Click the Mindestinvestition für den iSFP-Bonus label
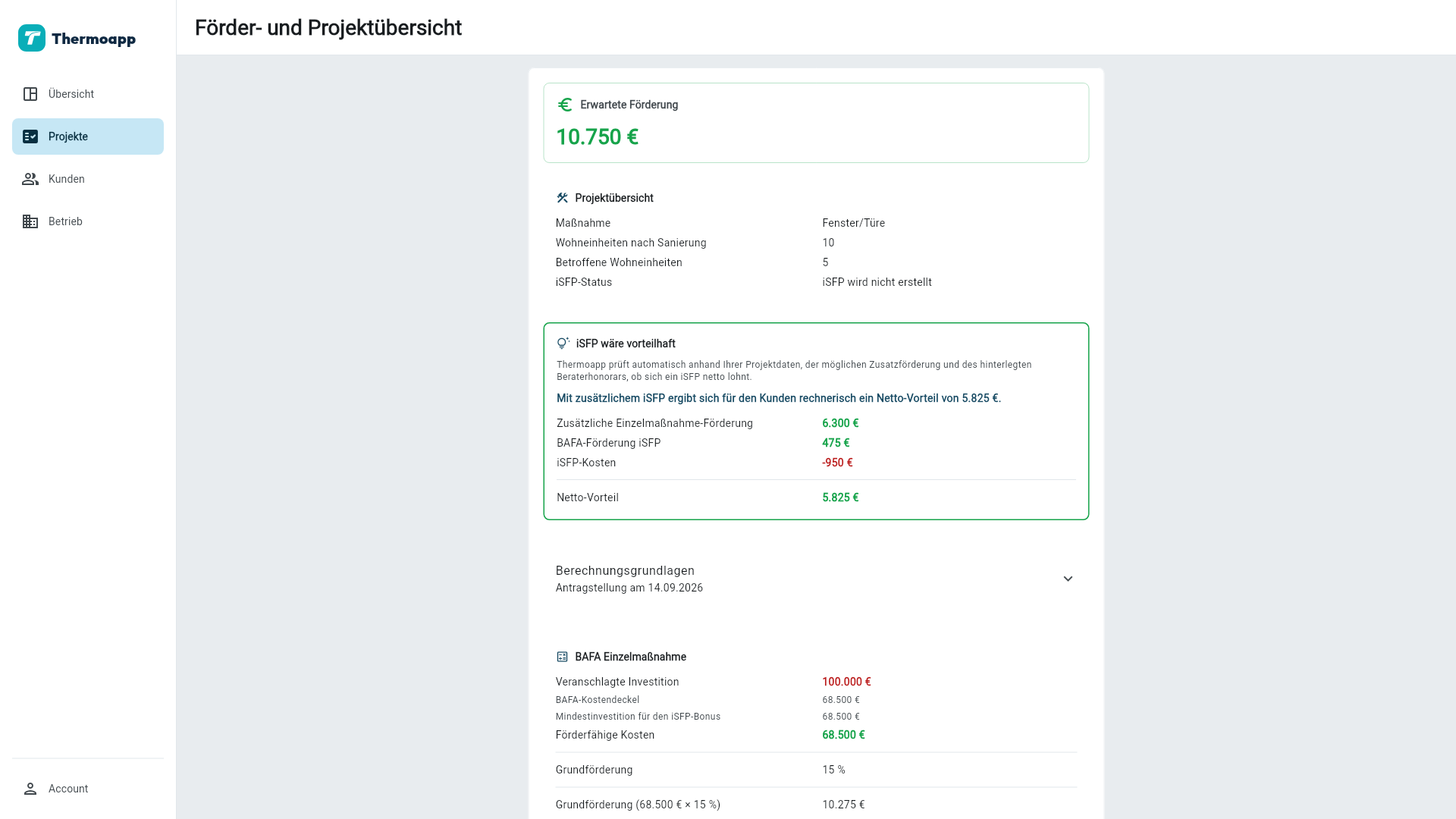Viewport: 1456px width, 819px height. [639, 717]
